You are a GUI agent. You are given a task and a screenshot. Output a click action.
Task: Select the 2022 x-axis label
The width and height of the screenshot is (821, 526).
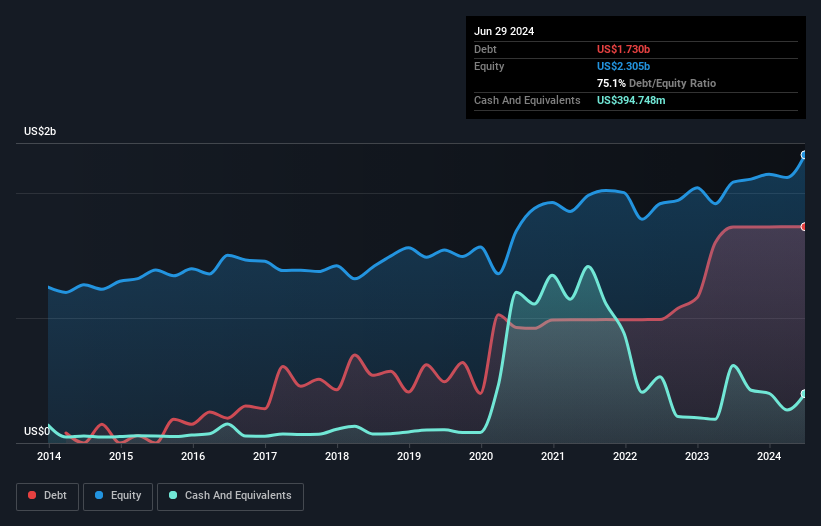625,456
